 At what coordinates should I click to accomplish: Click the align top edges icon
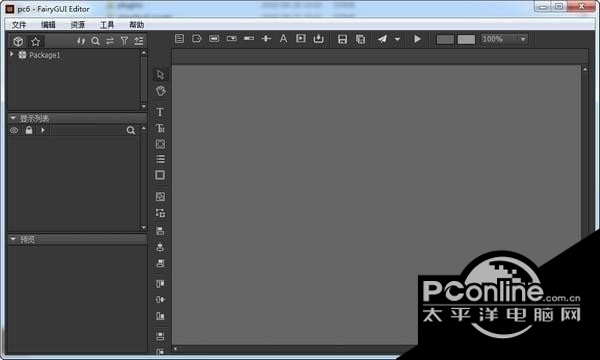tap(160, 284)
